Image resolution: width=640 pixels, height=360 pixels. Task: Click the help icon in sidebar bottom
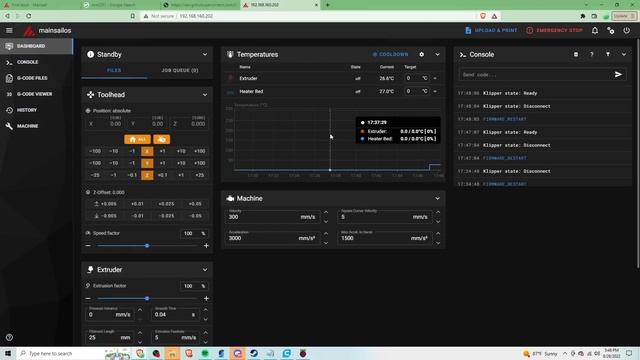(9, 338)
